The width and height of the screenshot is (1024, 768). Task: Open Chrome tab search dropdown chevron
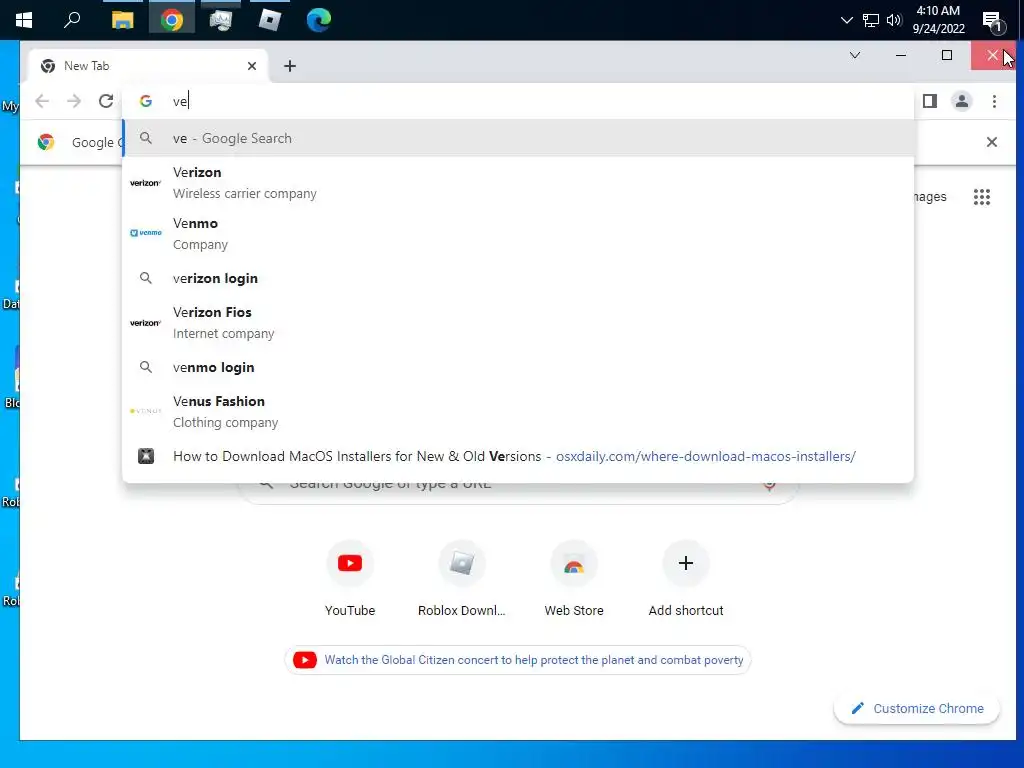[x=855, y=56]
